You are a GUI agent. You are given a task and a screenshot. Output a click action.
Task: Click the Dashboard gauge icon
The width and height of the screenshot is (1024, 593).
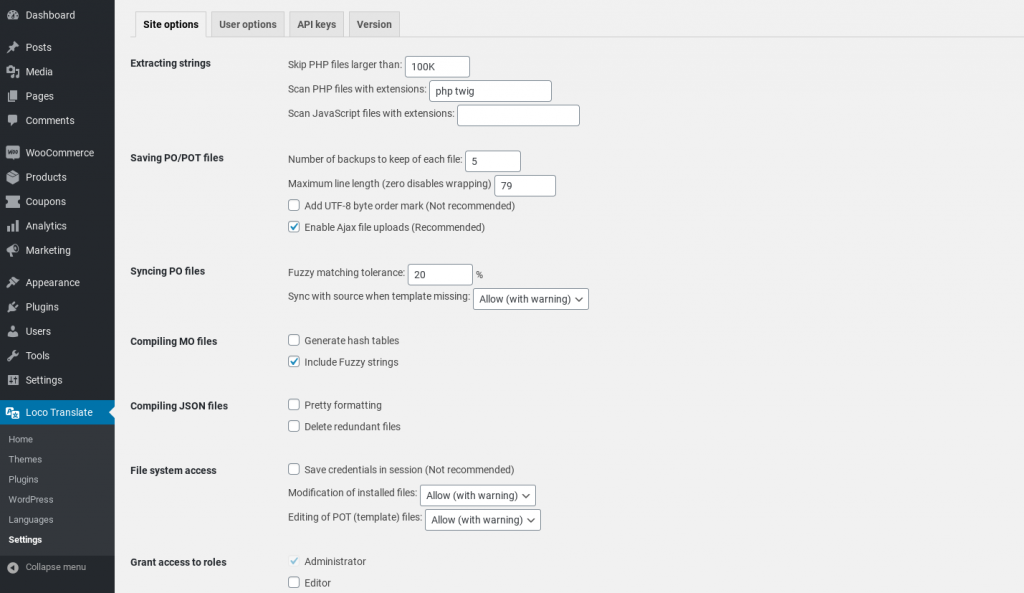click(x=12, y=14)
